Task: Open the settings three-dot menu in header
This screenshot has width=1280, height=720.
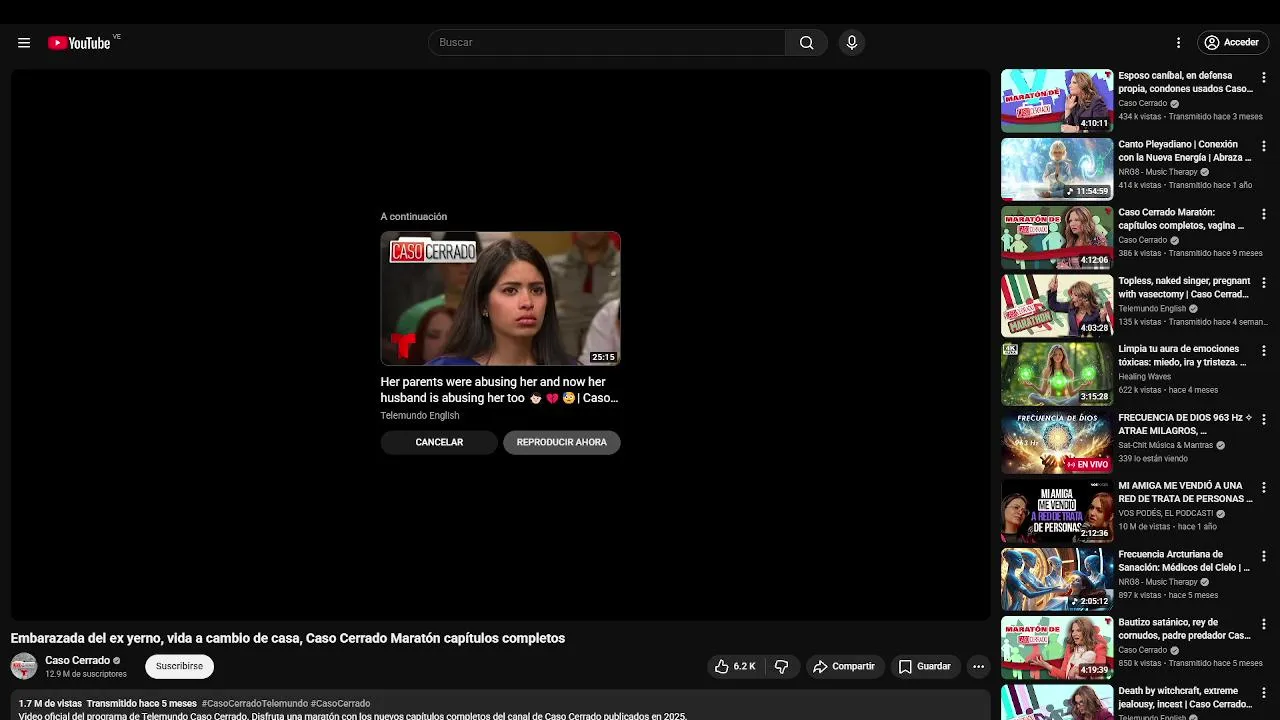Action: pyautogui.click(x=1178, y=43)
